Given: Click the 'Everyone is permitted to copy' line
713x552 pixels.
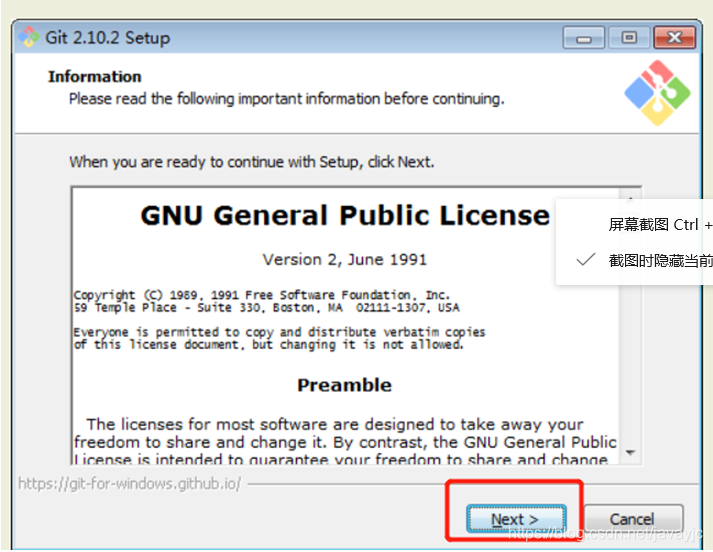Looking at the screenshot, I should pyautogui.click(x=279, y=332).
